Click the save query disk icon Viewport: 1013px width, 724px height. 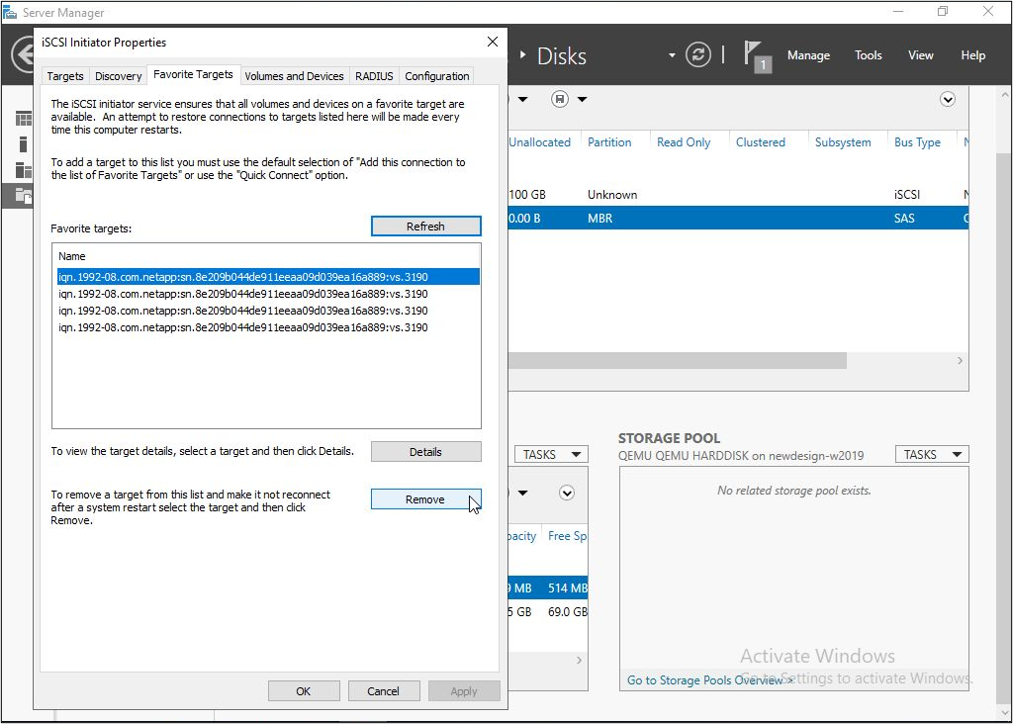click(x=560, y=99)
